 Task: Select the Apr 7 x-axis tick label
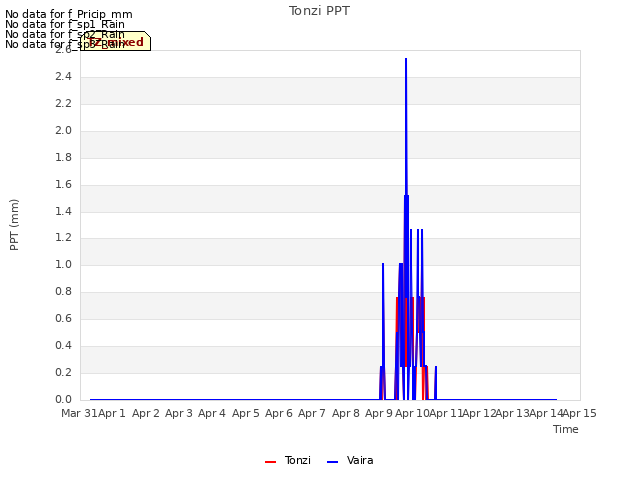click(x=312, y=413)
